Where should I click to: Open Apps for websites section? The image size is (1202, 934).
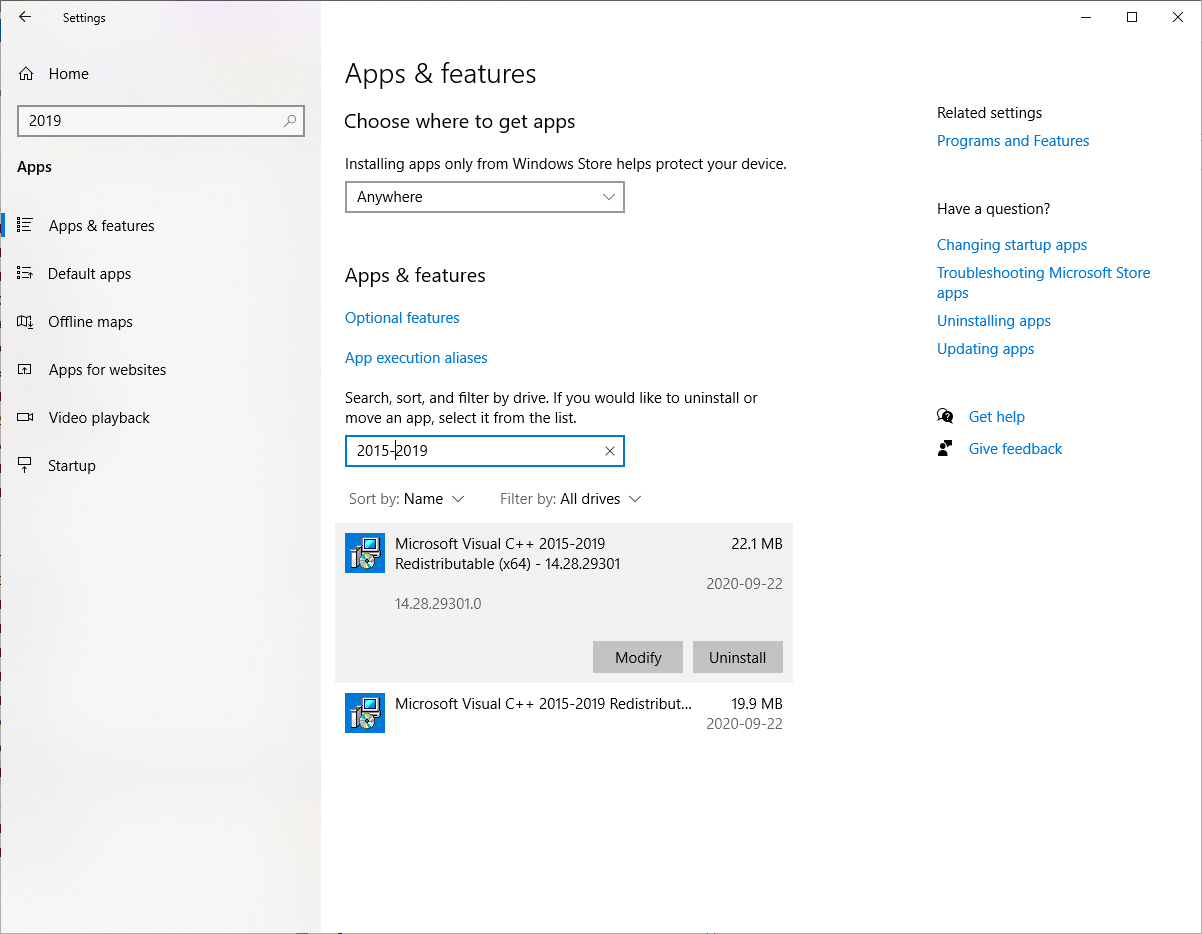point(107,370)
